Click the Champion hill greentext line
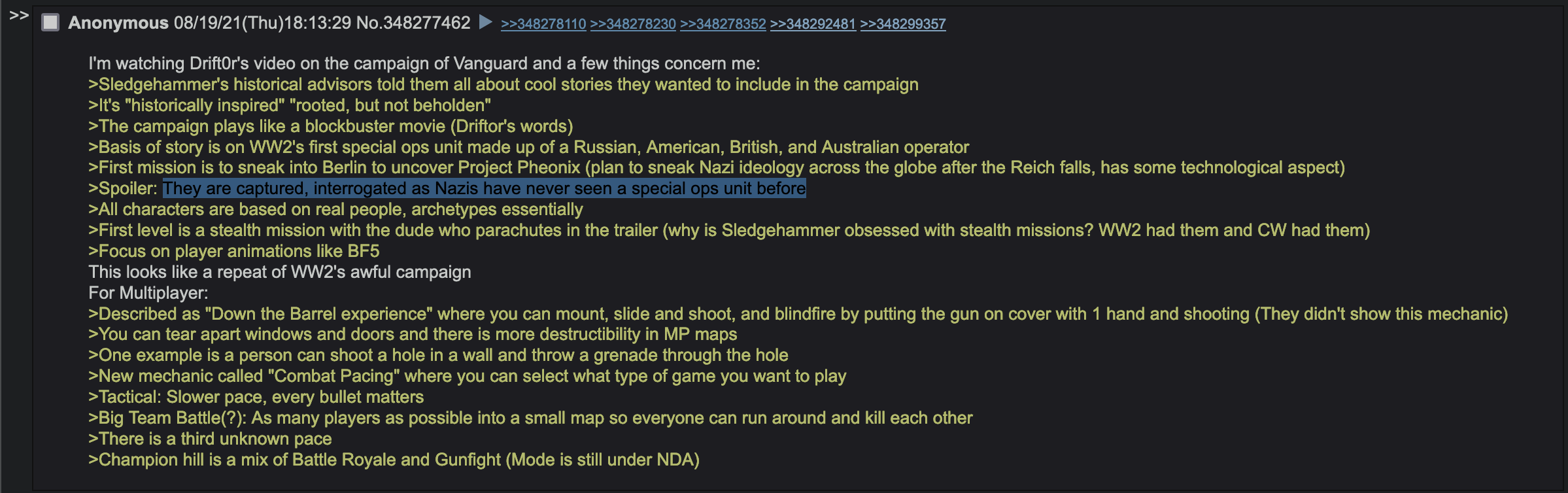 394,460
